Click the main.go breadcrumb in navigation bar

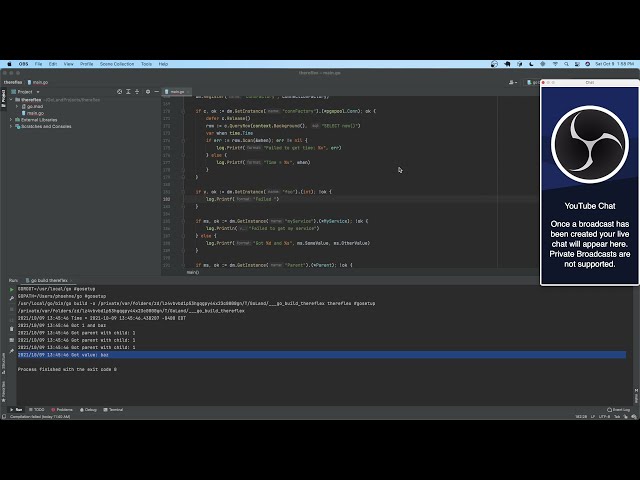(x=38, y=82)
